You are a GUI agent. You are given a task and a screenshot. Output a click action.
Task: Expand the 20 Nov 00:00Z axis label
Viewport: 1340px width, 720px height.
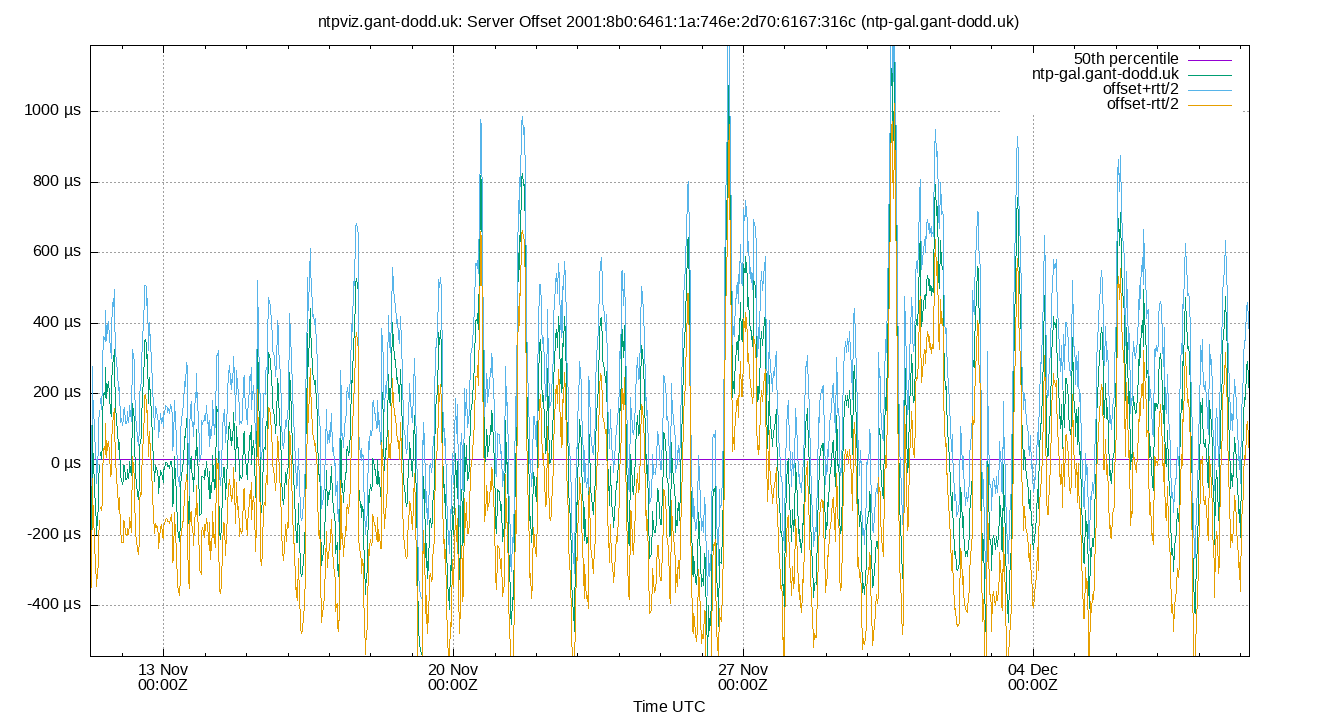click(x=452, y=675)
